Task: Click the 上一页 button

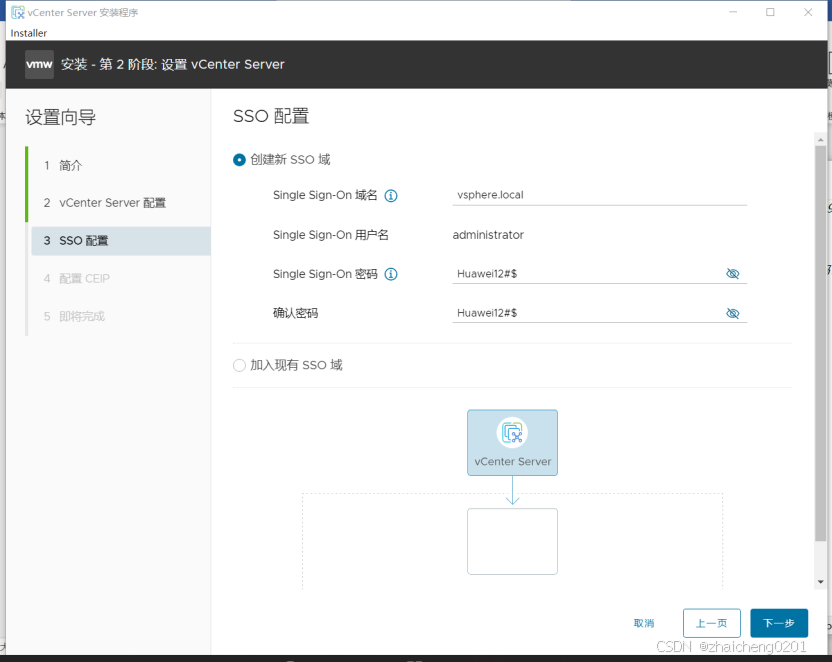Action: pyautogui.click(x=712, y=623)
